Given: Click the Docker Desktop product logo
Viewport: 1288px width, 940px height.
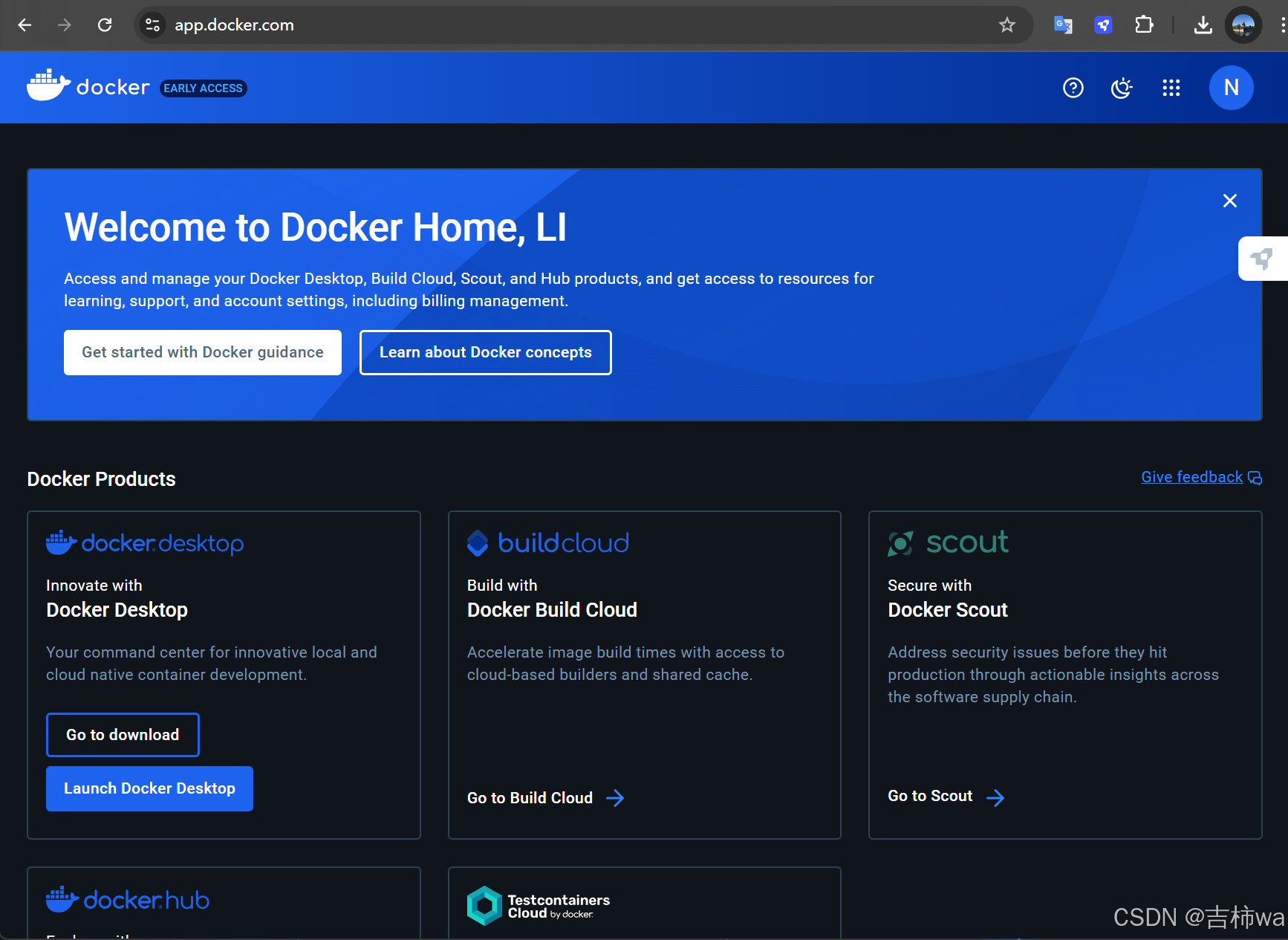Looking at the screenshot, I should (145, 543).
